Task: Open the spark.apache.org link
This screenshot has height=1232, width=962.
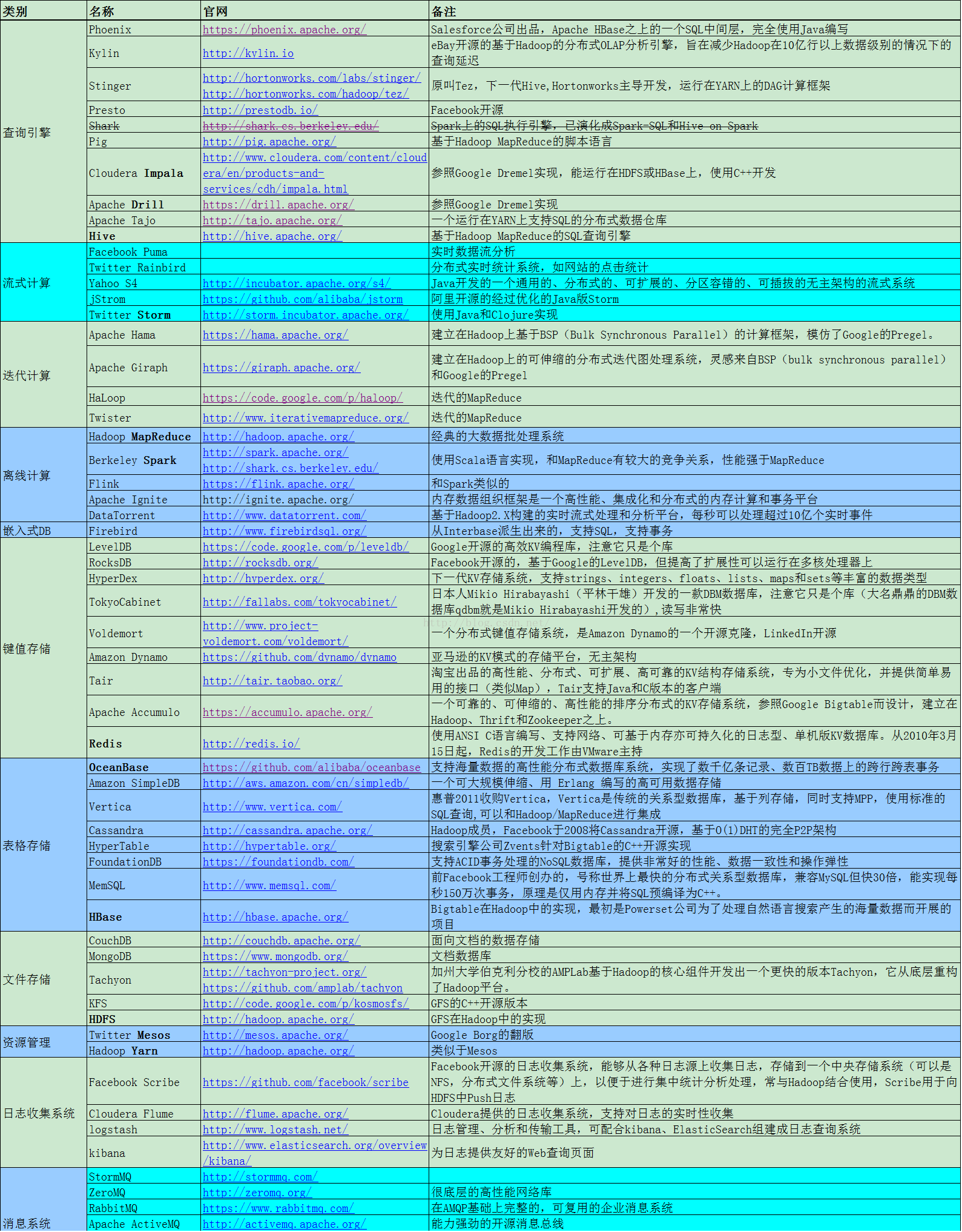Action: [275, 452]
